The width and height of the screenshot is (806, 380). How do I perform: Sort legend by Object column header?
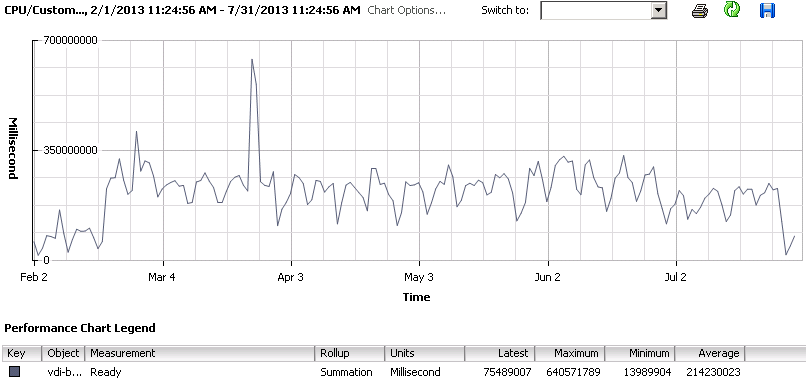coord(63,354)
